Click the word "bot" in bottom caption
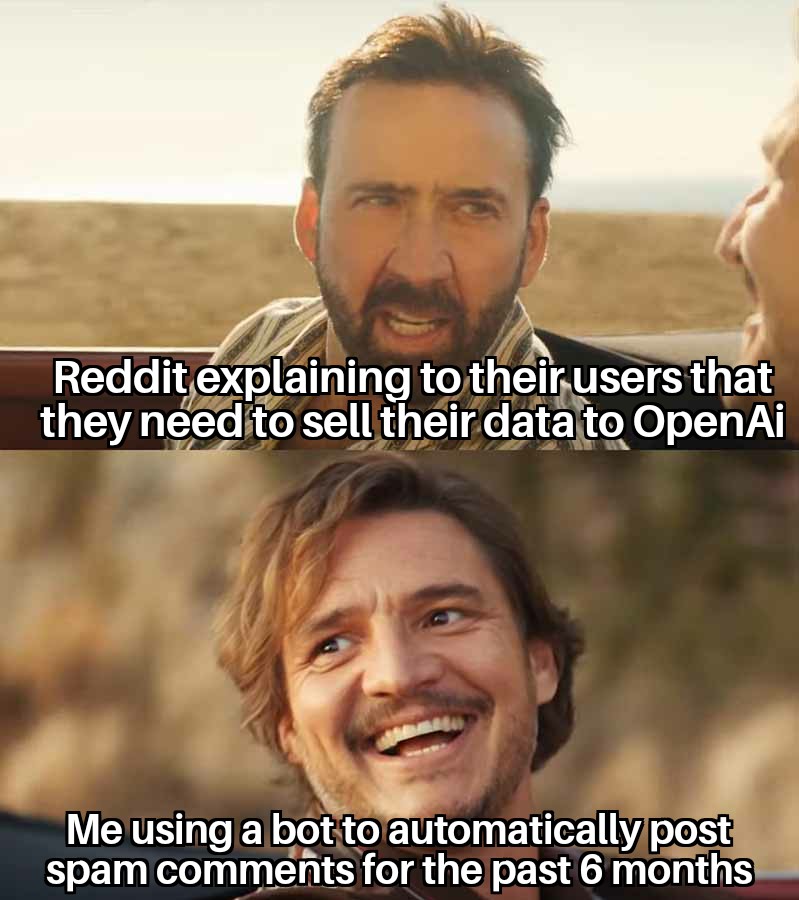The height and width of the screenshot is (900, 799). click(x=304, y=829)
